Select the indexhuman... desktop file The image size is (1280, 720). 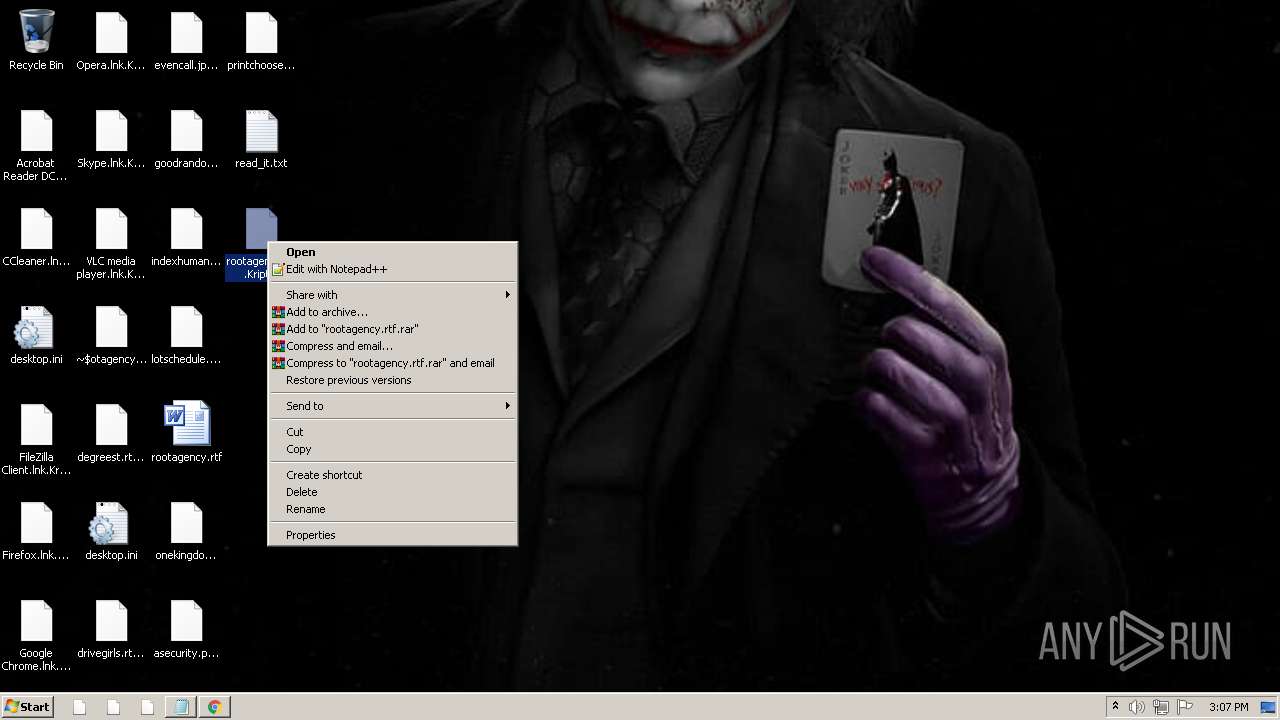coord(186,238)
